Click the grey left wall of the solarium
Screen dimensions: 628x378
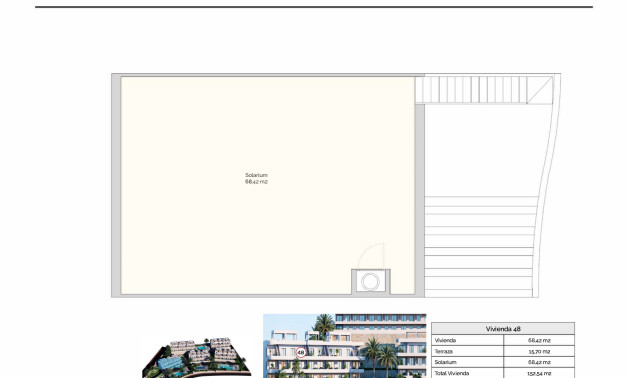(116, 185)
